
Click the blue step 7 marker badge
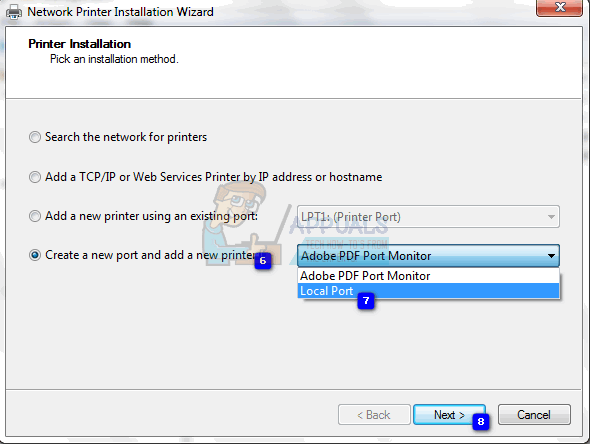tap(366, 301)
